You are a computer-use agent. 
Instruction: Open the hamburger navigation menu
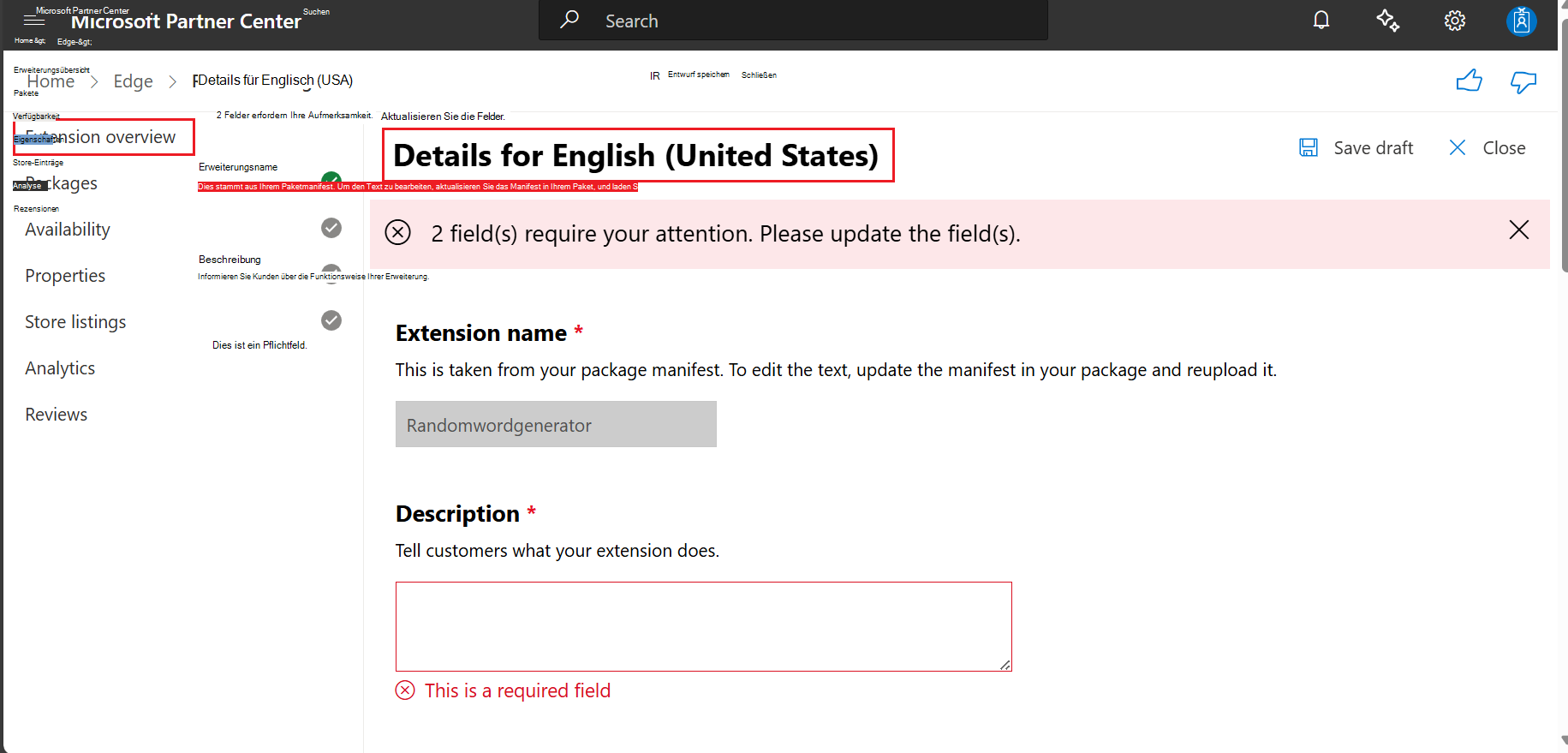click(x=34, y=20)
